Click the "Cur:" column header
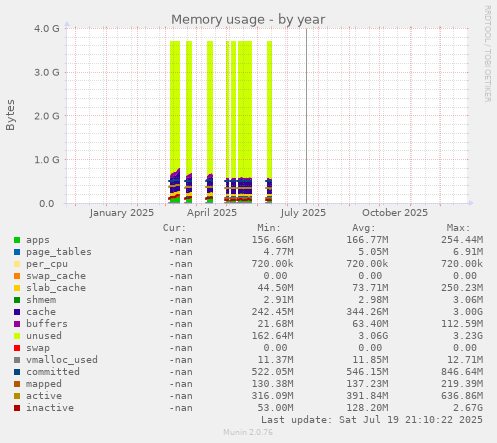Viewport: 497px width, 443px height. click(x=174, y=228)
